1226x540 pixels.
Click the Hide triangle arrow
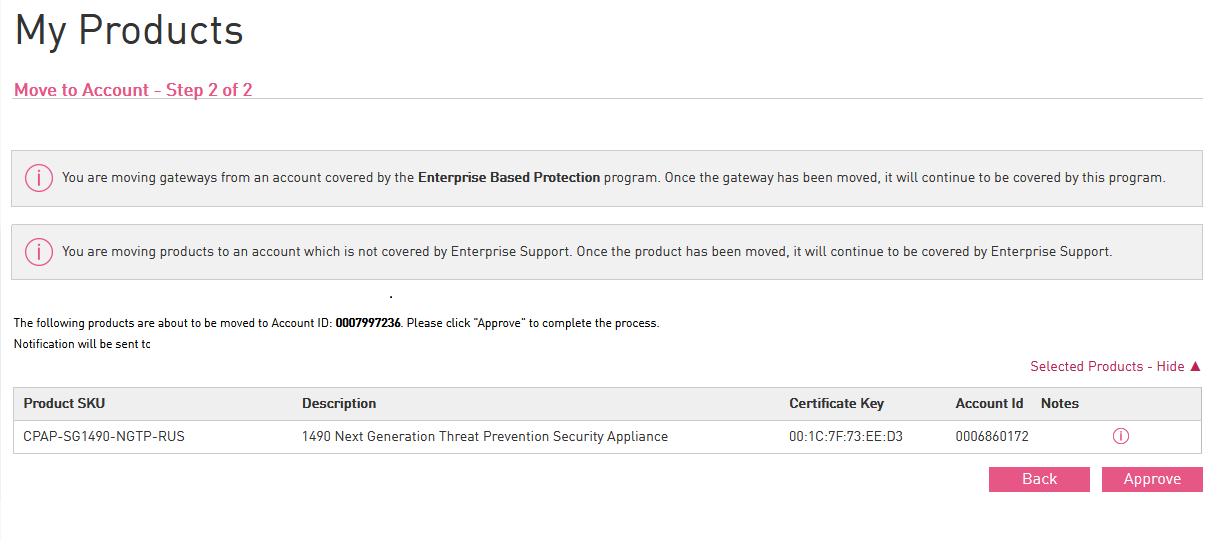click(1195, 367)
